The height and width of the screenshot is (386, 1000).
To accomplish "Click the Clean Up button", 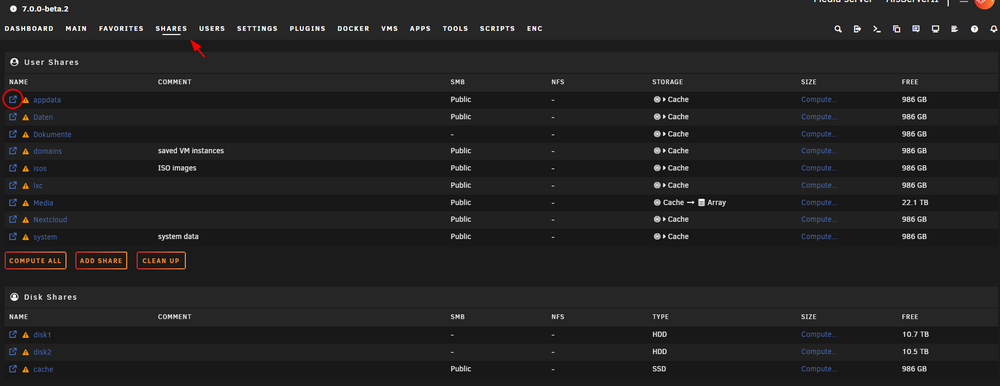I will click(161, 261).
